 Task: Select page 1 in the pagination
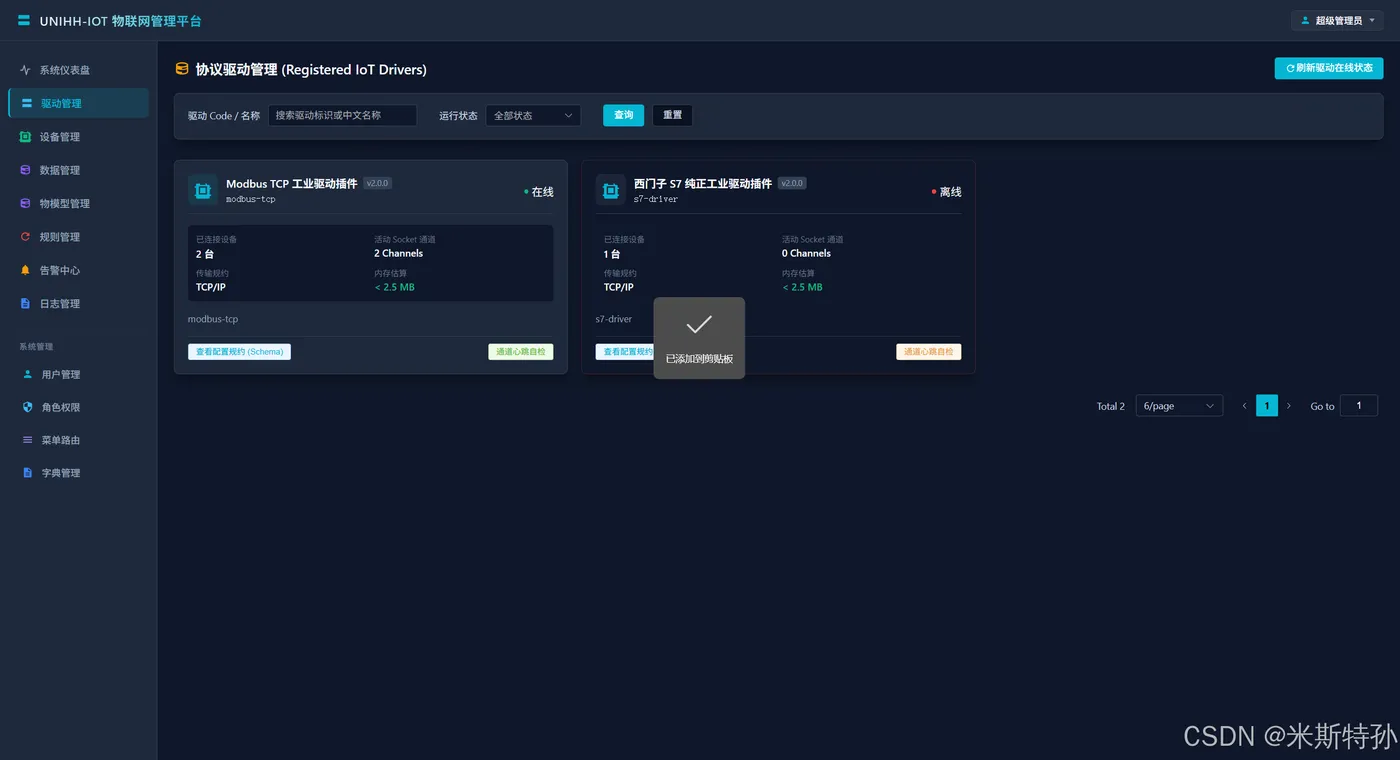click(1267, 406)
